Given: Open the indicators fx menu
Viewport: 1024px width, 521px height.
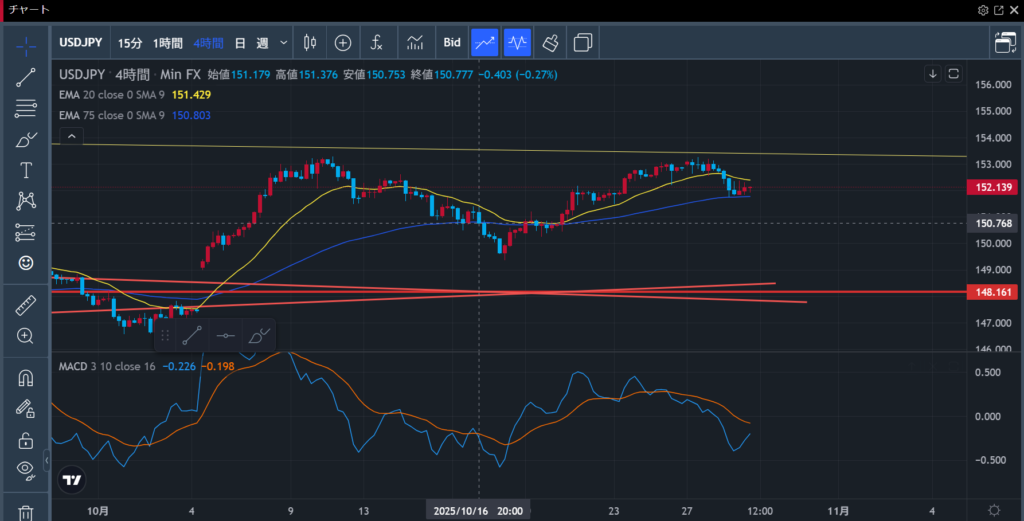Looking at the screenshot, I should (x=377, y=43).
